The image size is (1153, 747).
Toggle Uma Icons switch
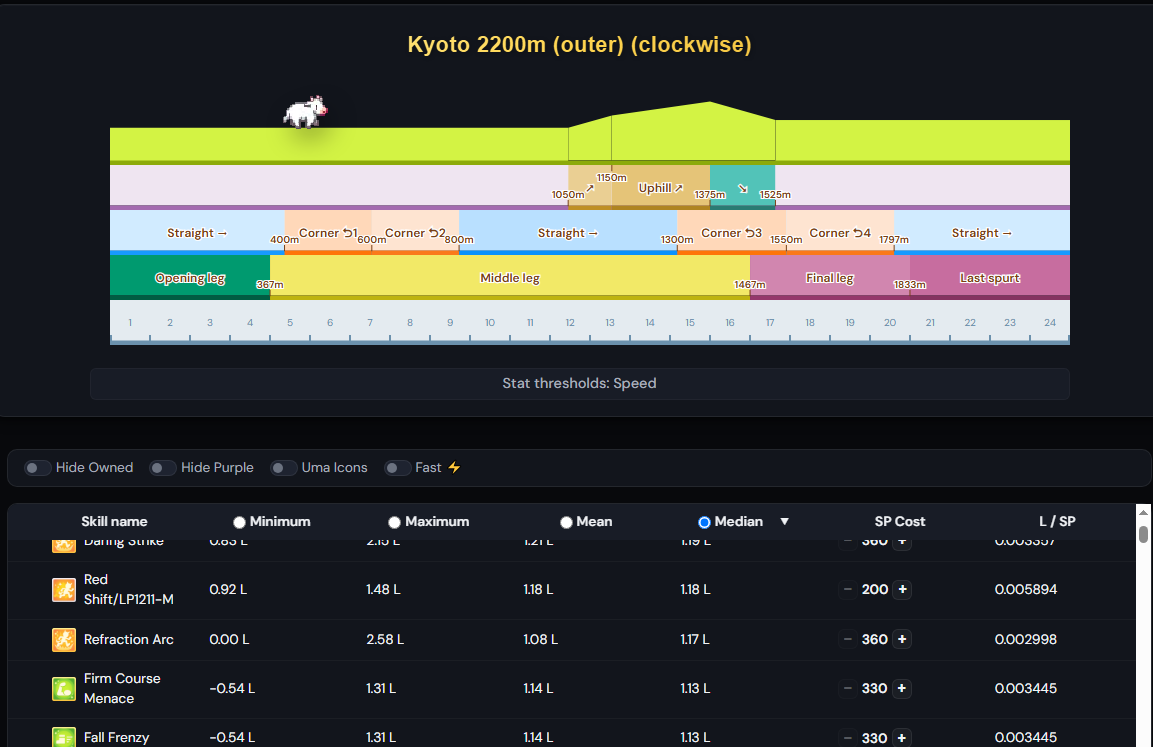[283, 468]
